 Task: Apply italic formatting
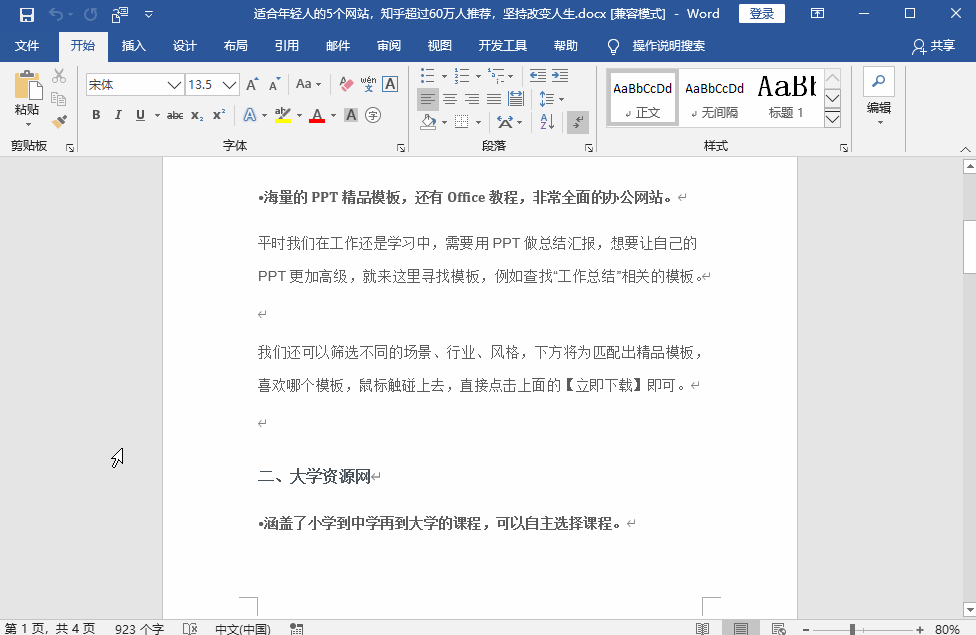pyautogui.click(x=118, y=114)
